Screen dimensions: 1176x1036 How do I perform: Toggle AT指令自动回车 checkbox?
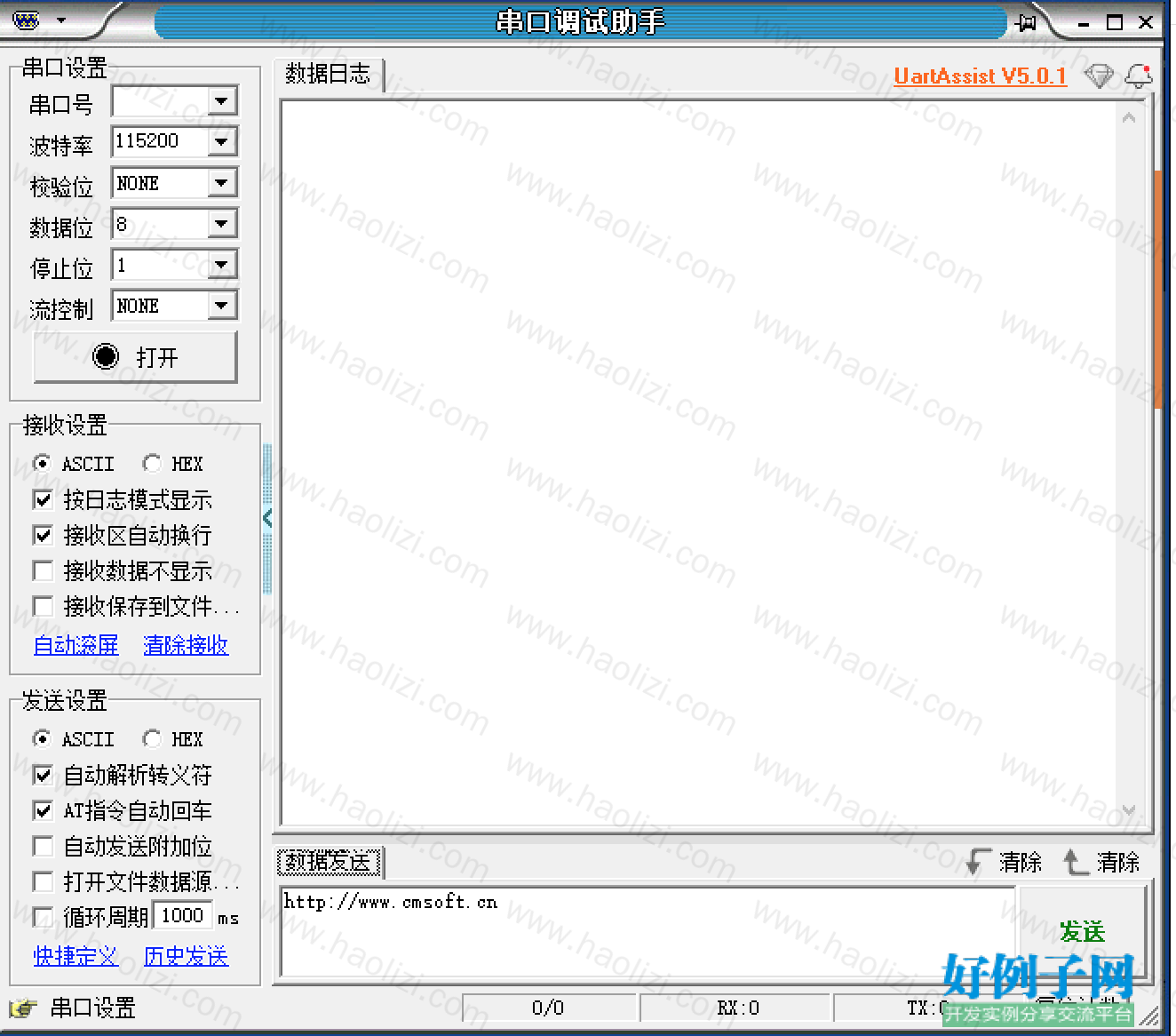[43, 810]
